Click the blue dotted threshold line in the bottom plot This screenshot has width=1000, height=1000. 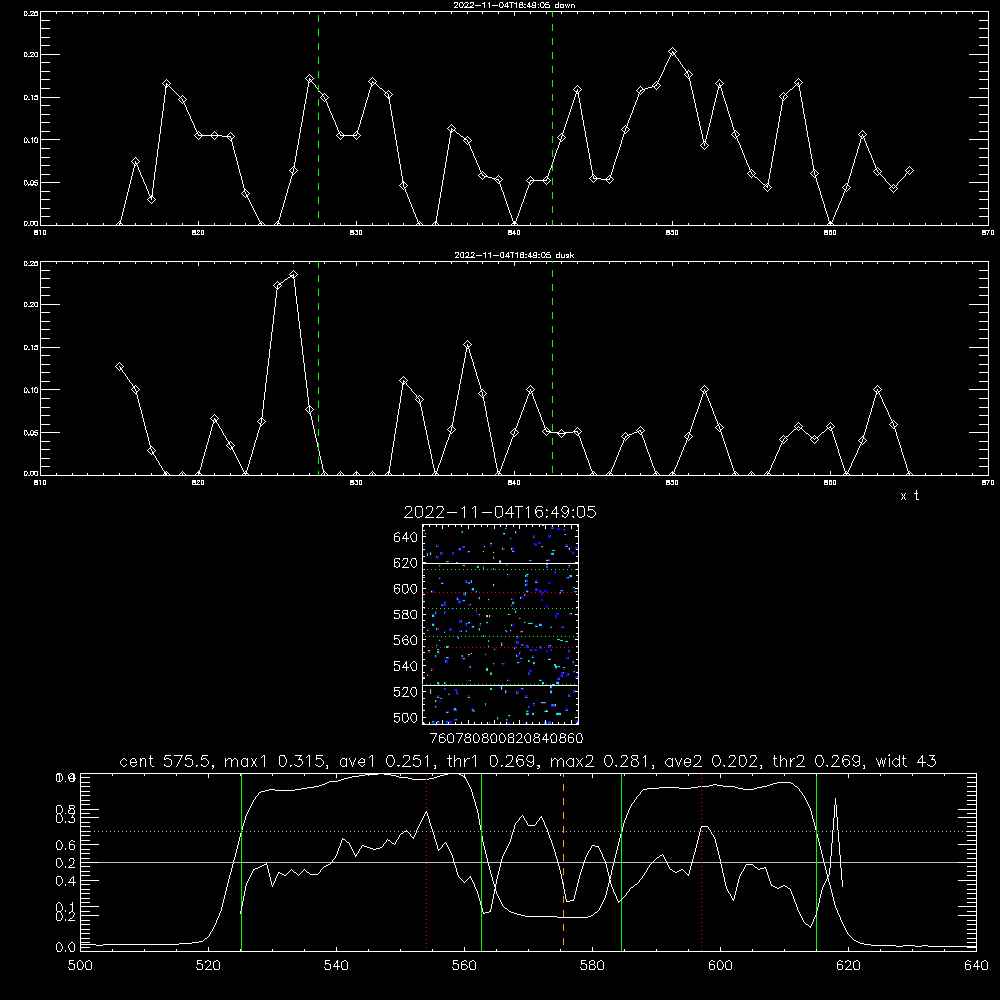528,831
